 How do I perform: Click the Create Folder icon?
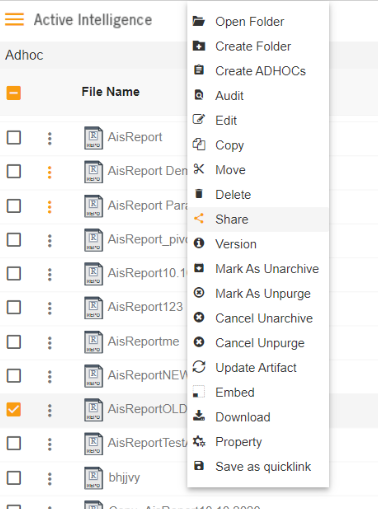199,46
